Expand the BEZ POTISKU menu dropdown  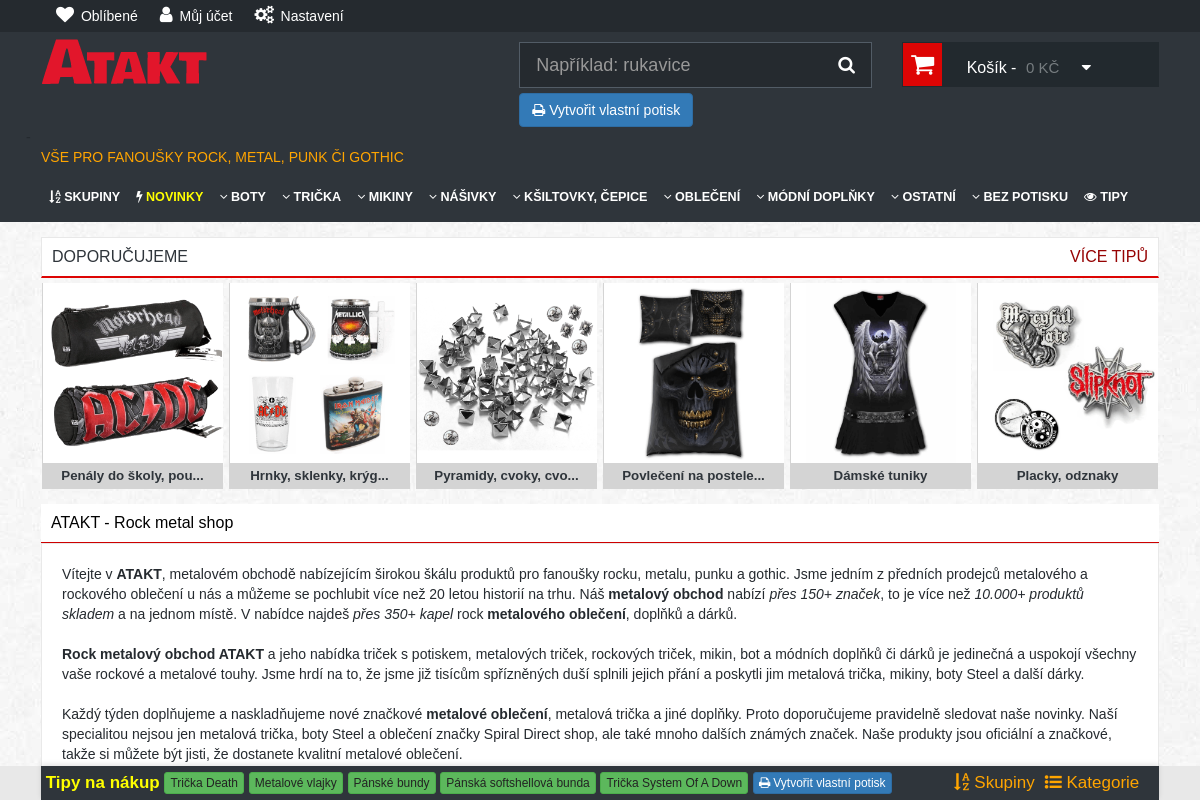(1020, 197)
